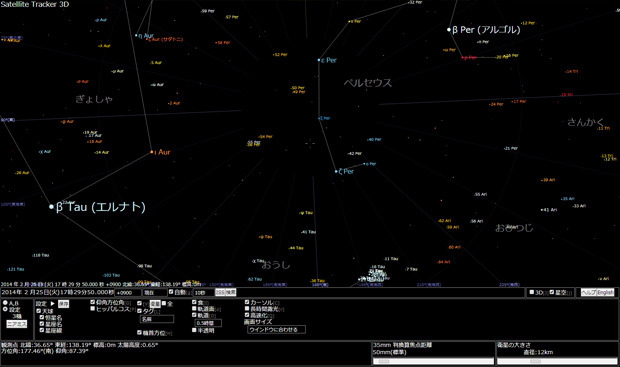The width and height of the screenshot is (620, 367).
Task: Toggle the タグ checkbox
Action: click(140, 311)
